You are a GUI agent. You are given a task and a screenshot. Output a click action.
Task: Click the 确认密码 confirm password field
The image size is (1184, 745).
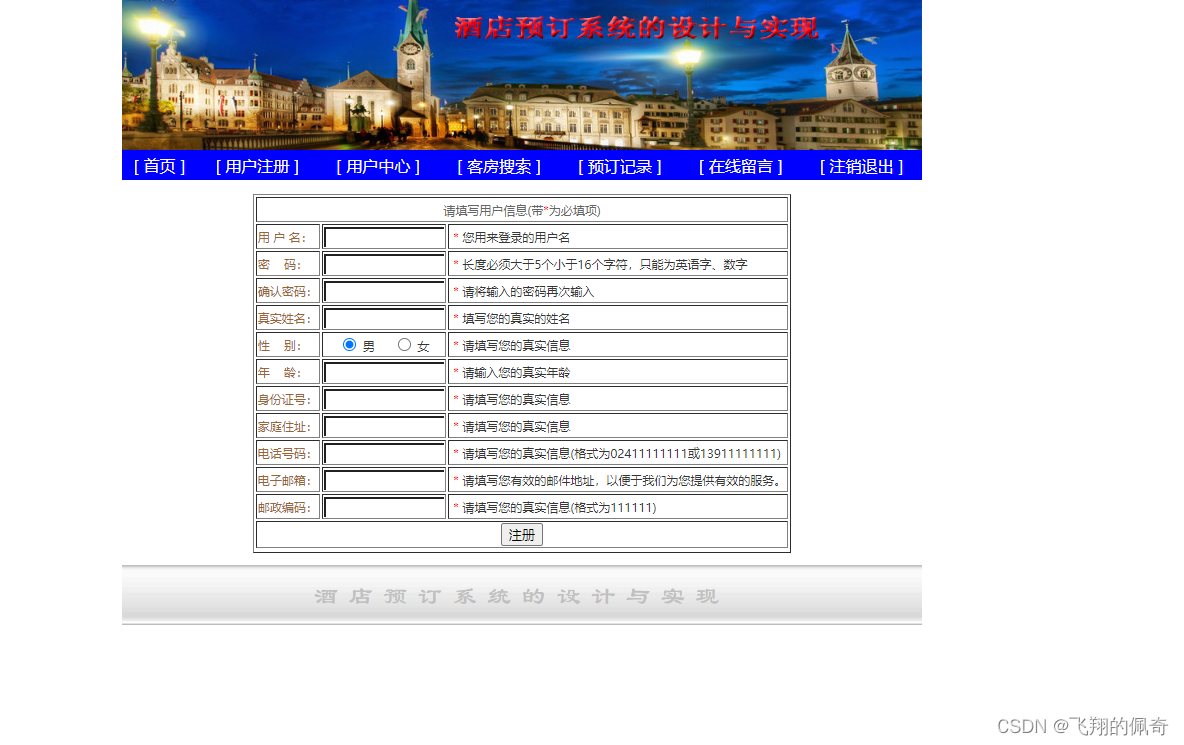coord(384,291)
